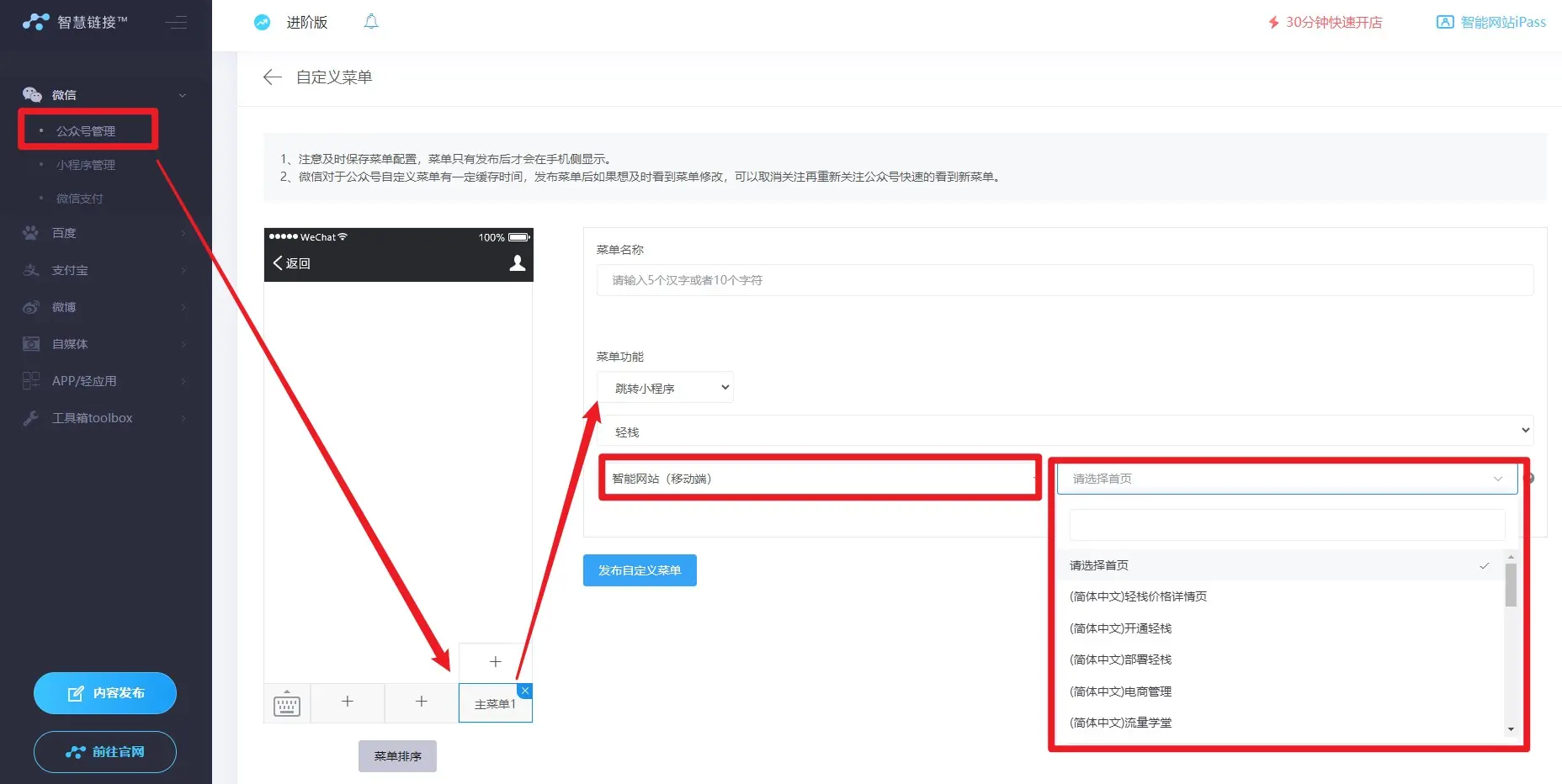Remove 主菜单1 with the blue X icon
Screen dimensions: 1562x784
[x=525, y=691]
